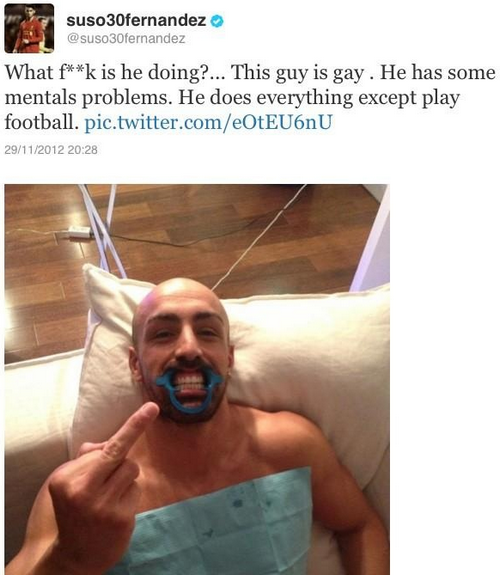
Task: Click the white charger on wooden floor
Action: 79,232
